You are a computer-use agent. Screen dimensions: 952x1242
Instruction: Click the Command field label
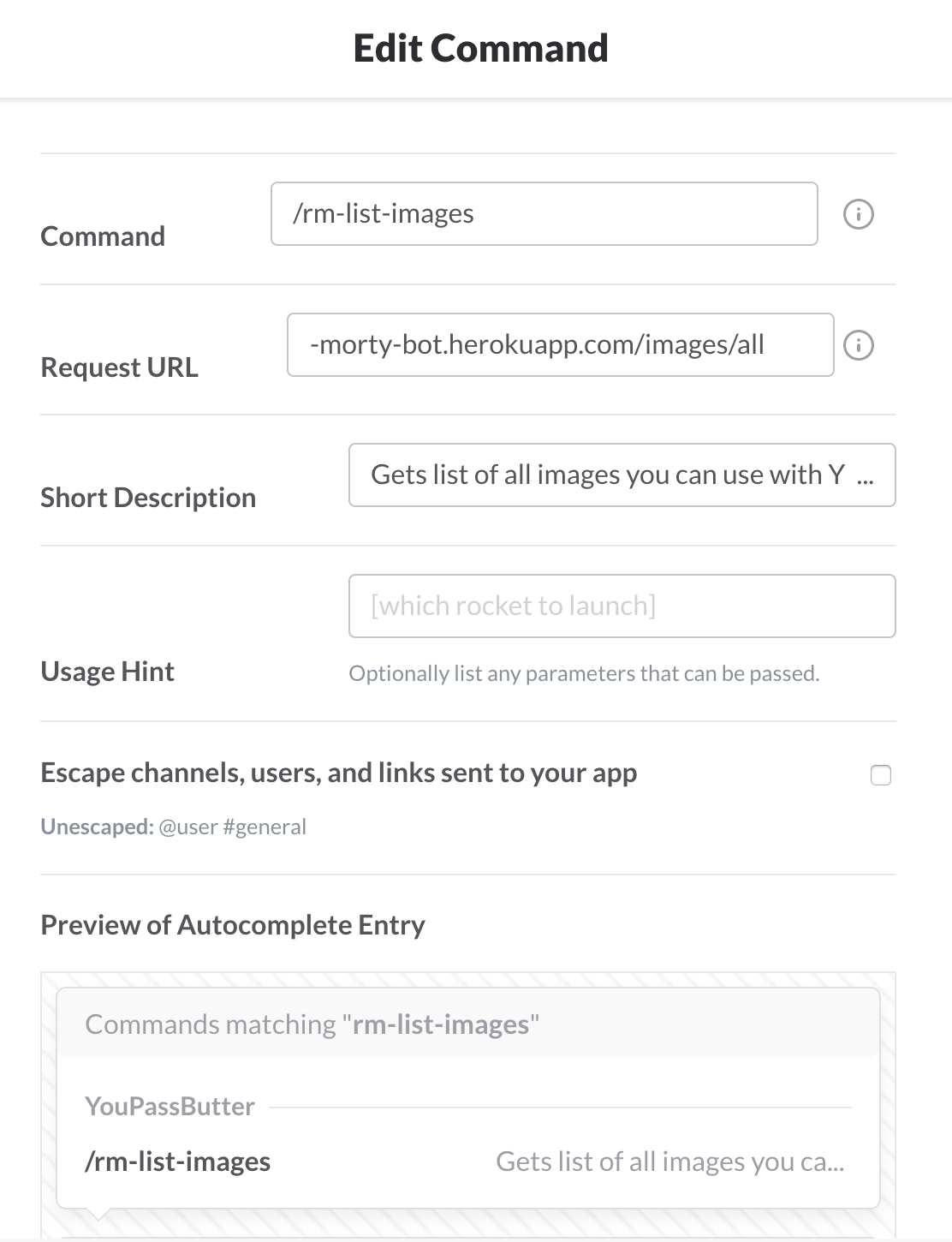click(103, 236)
